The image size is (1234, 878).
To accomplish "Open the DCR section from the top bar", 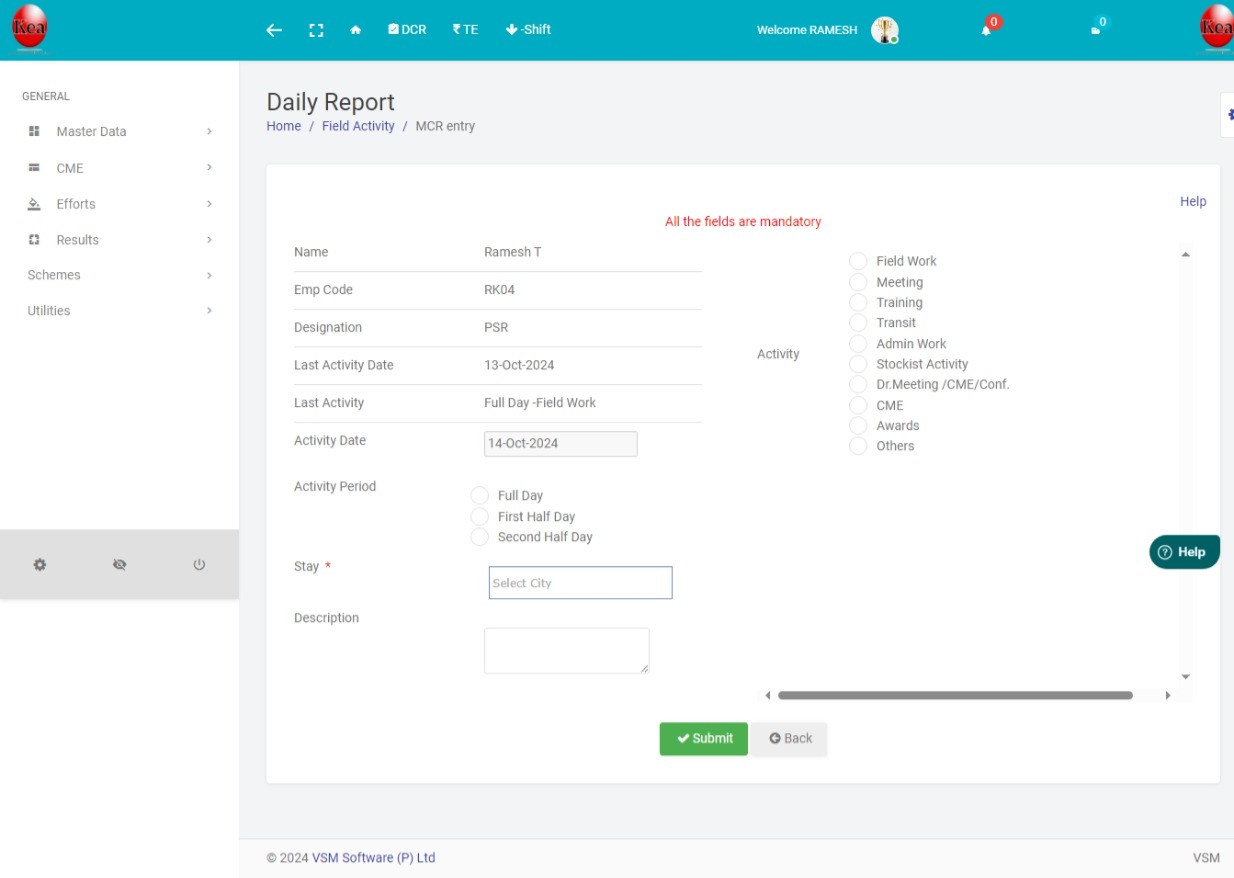I will [405, 29].
